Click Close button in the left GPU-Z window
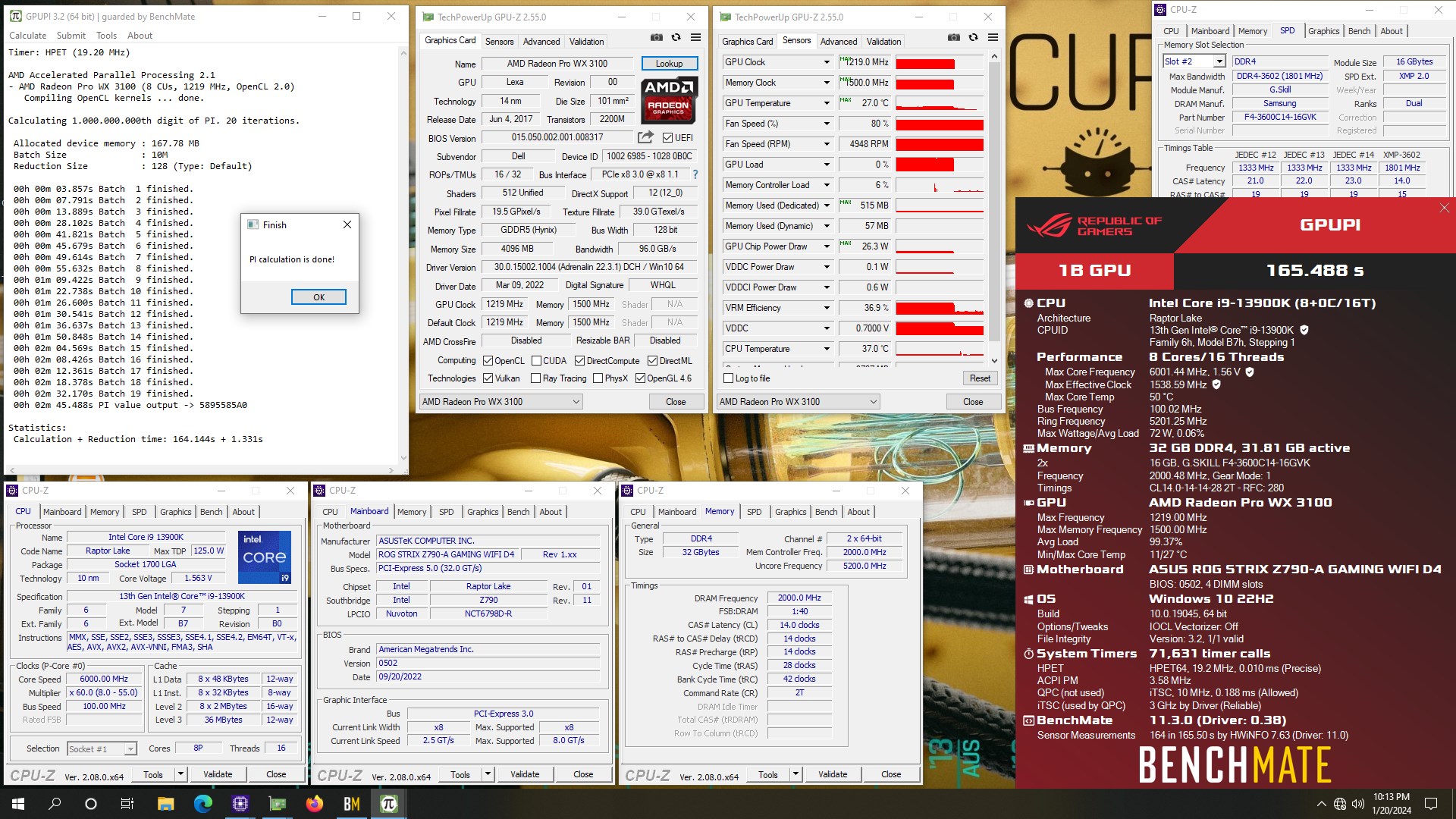 [676, 402]
